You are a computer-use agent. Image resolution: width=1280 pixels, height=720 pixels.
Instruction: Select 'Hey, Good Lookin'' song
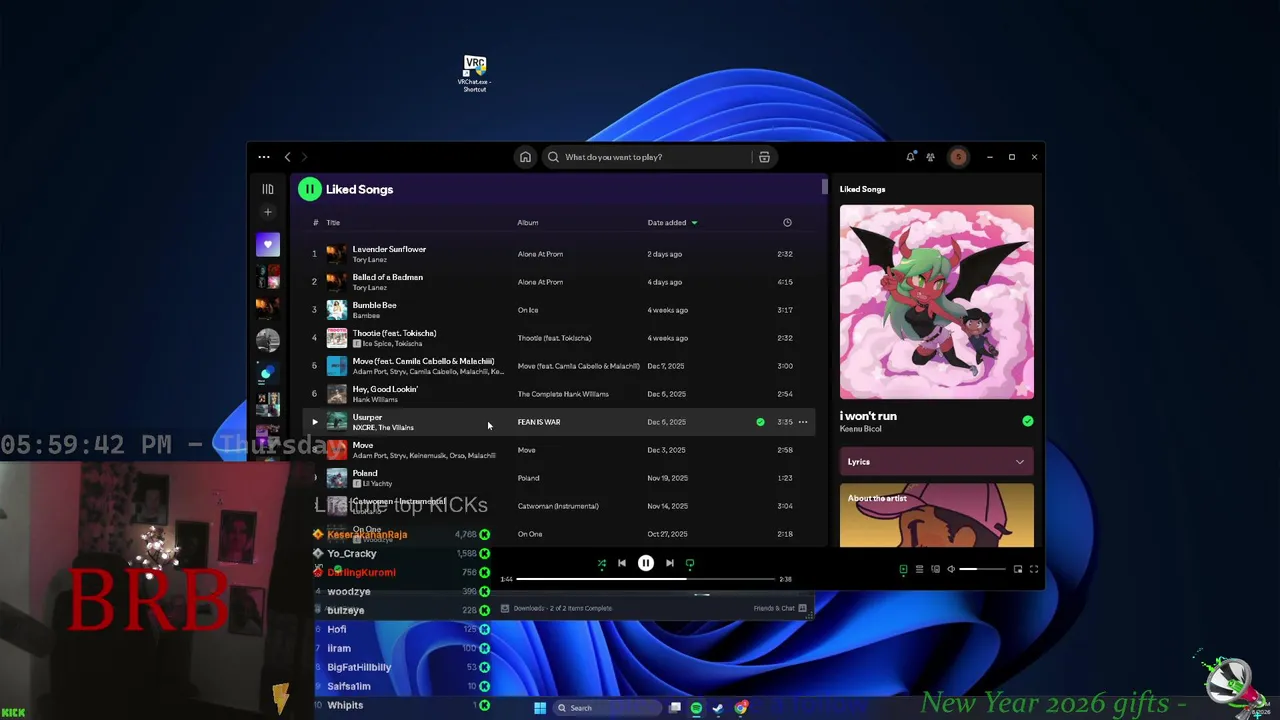coord(385,389)
